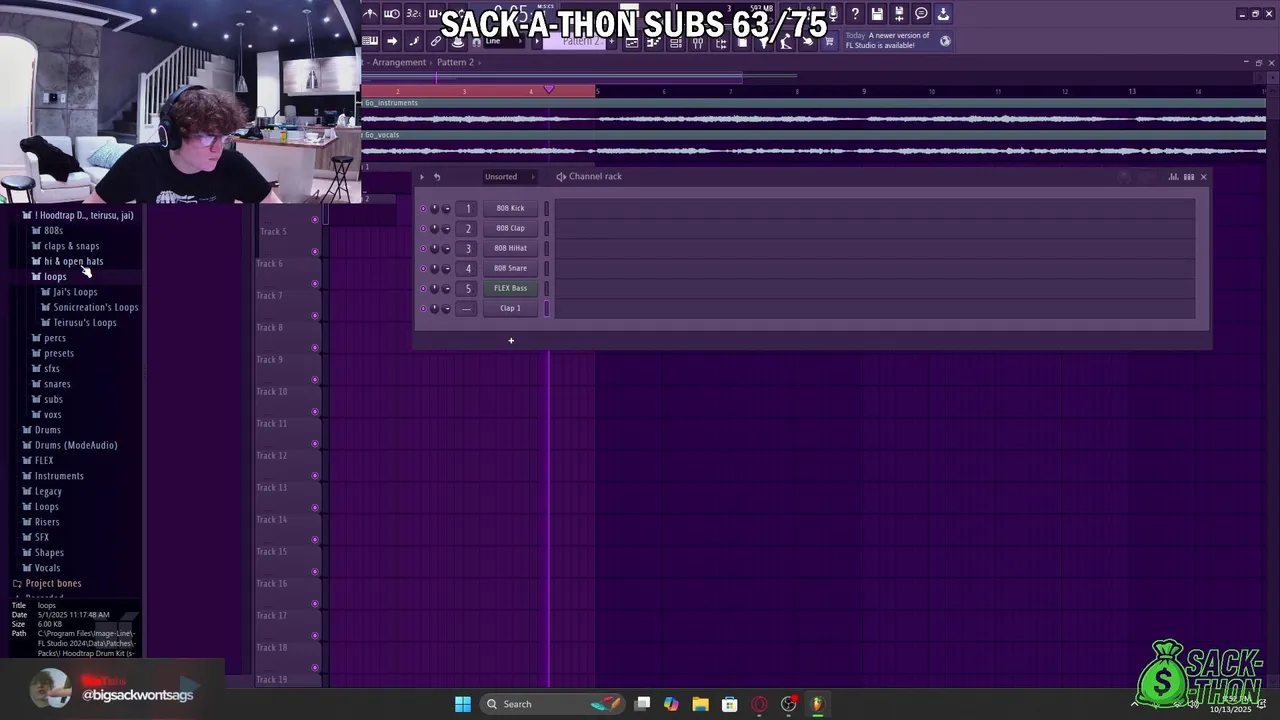The width and height of the screenshot is (1280, 720).
Task: Click the arrow-right toolbar icon
Action: coord(392,41)
